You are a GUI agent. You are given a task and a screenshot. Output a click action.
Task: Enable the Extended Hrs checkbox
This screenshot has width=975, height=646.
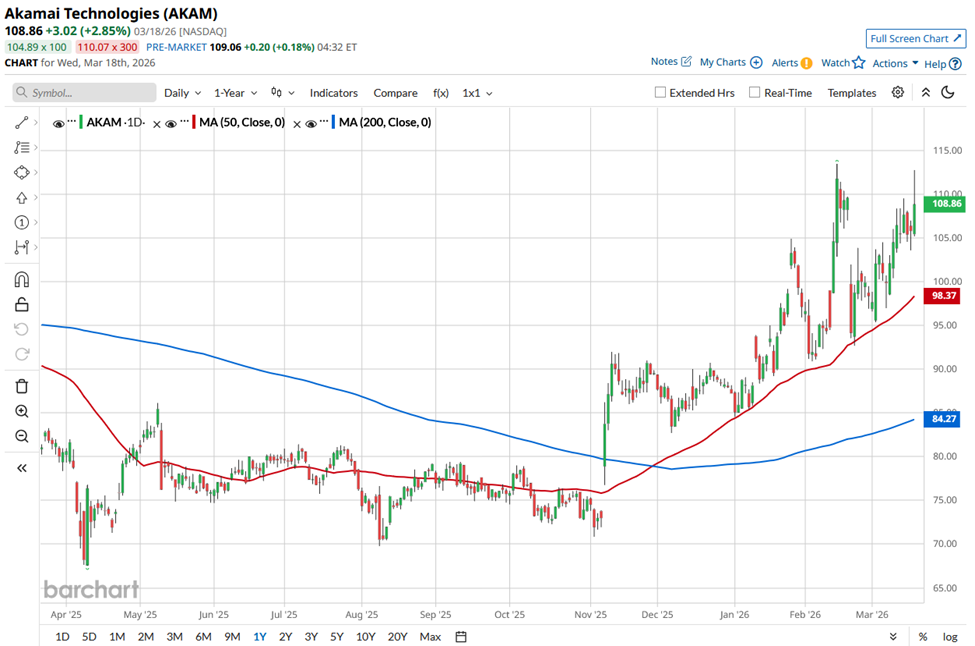tap(660, 92)
